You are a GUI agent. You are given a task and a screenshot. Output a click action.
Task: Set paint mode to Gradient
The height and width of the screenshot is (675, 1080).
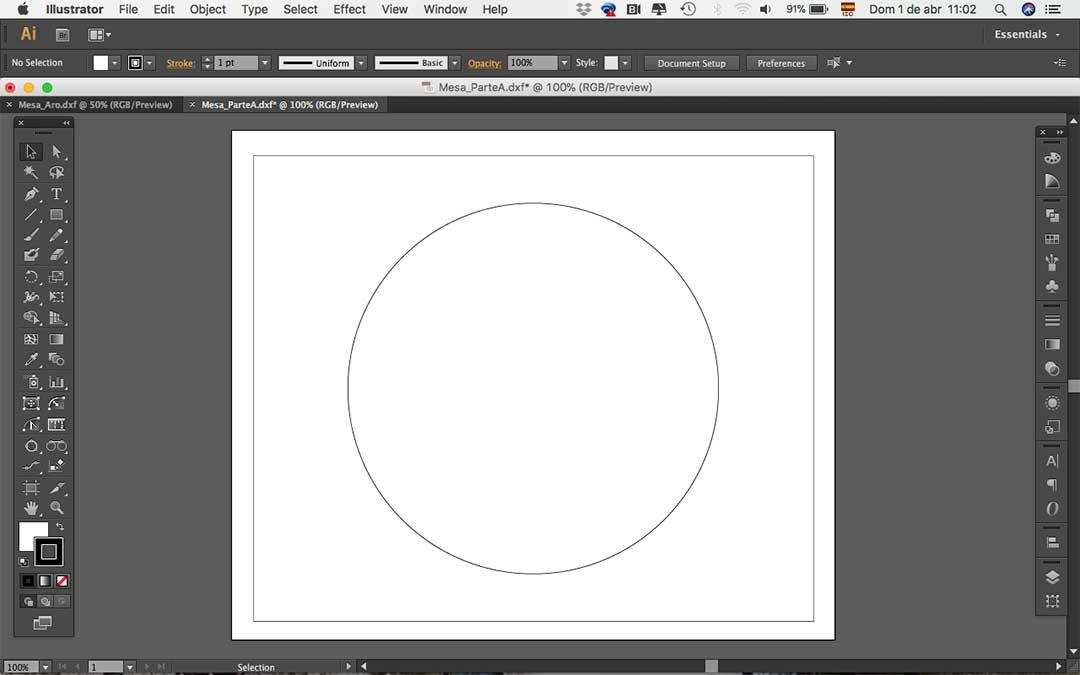pyautogui.click(x=45, y=581)
